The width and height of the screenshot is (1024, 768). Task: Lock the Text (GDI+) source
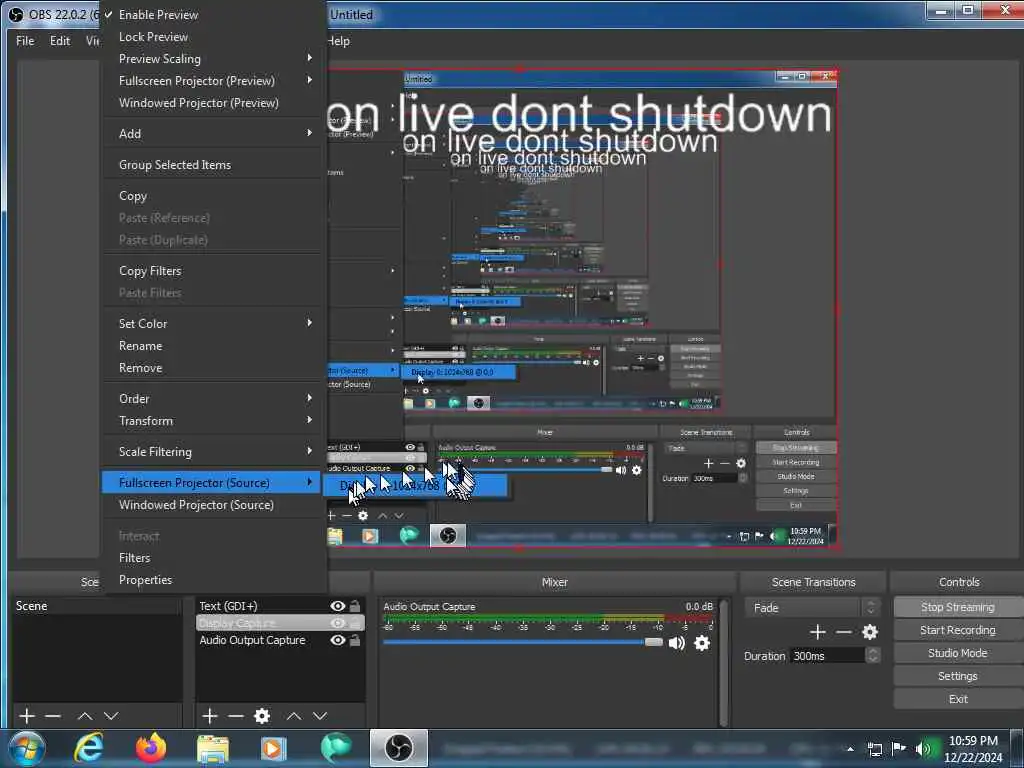click(x=355, y=606)
